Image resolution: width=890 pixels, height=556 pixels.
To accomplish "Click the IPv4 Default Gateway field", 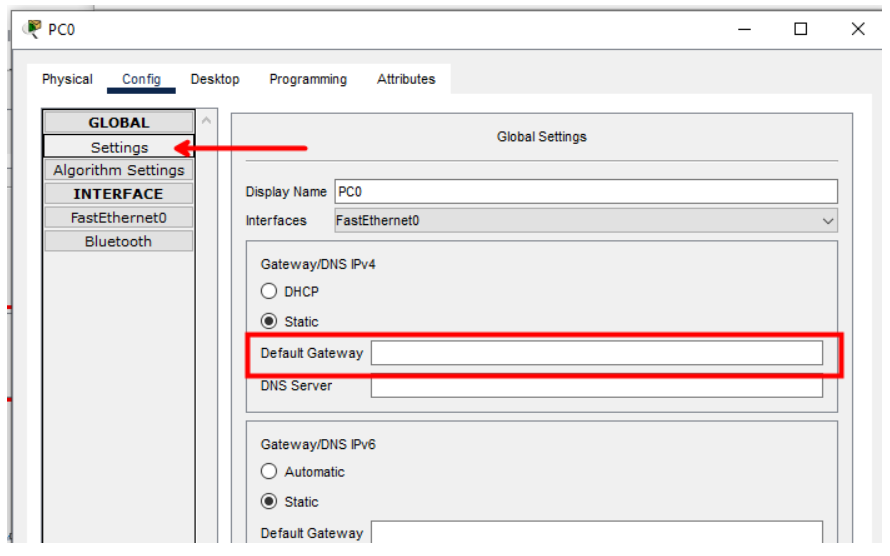I will (596, 353).
